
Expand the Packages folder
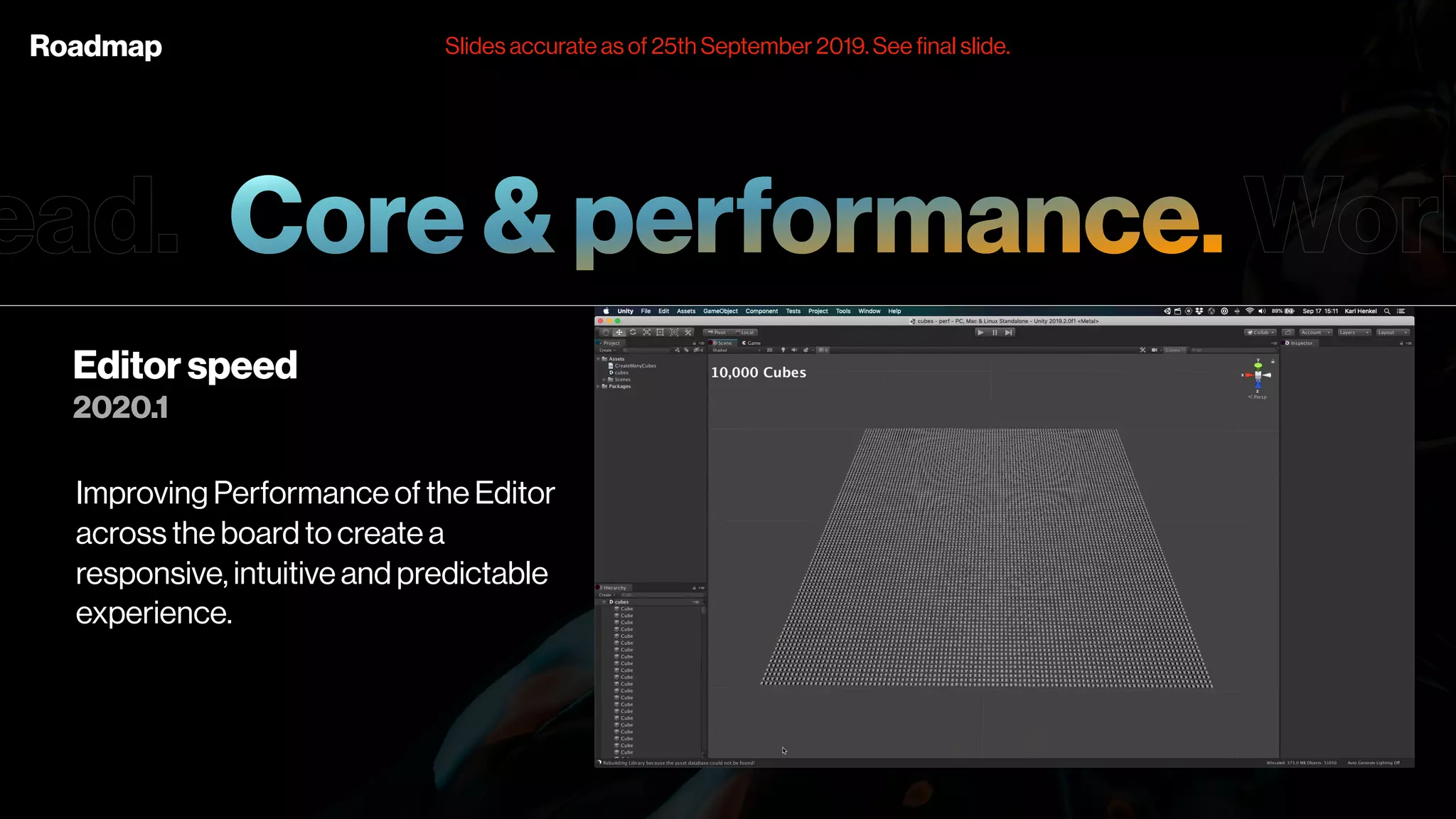pyautogui.click(x=599, y=386)
